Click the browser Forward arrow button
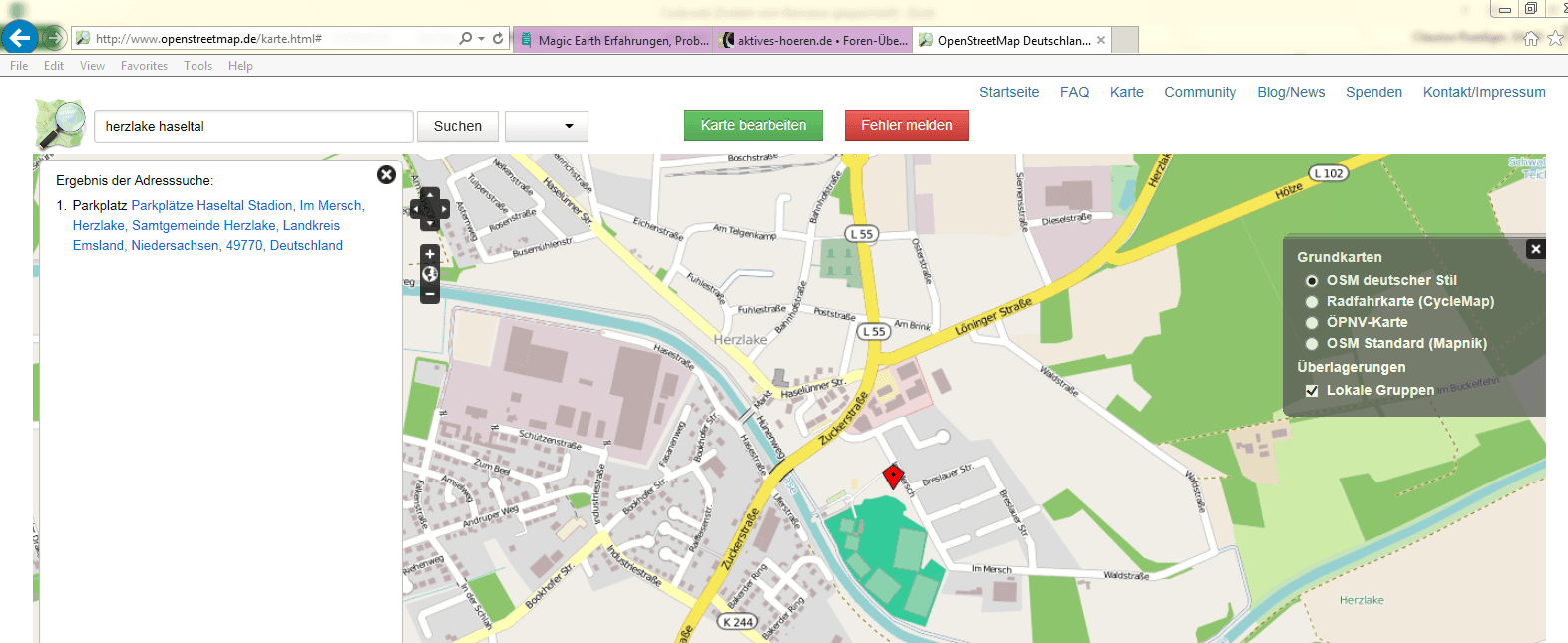 (x=54, y=38)
